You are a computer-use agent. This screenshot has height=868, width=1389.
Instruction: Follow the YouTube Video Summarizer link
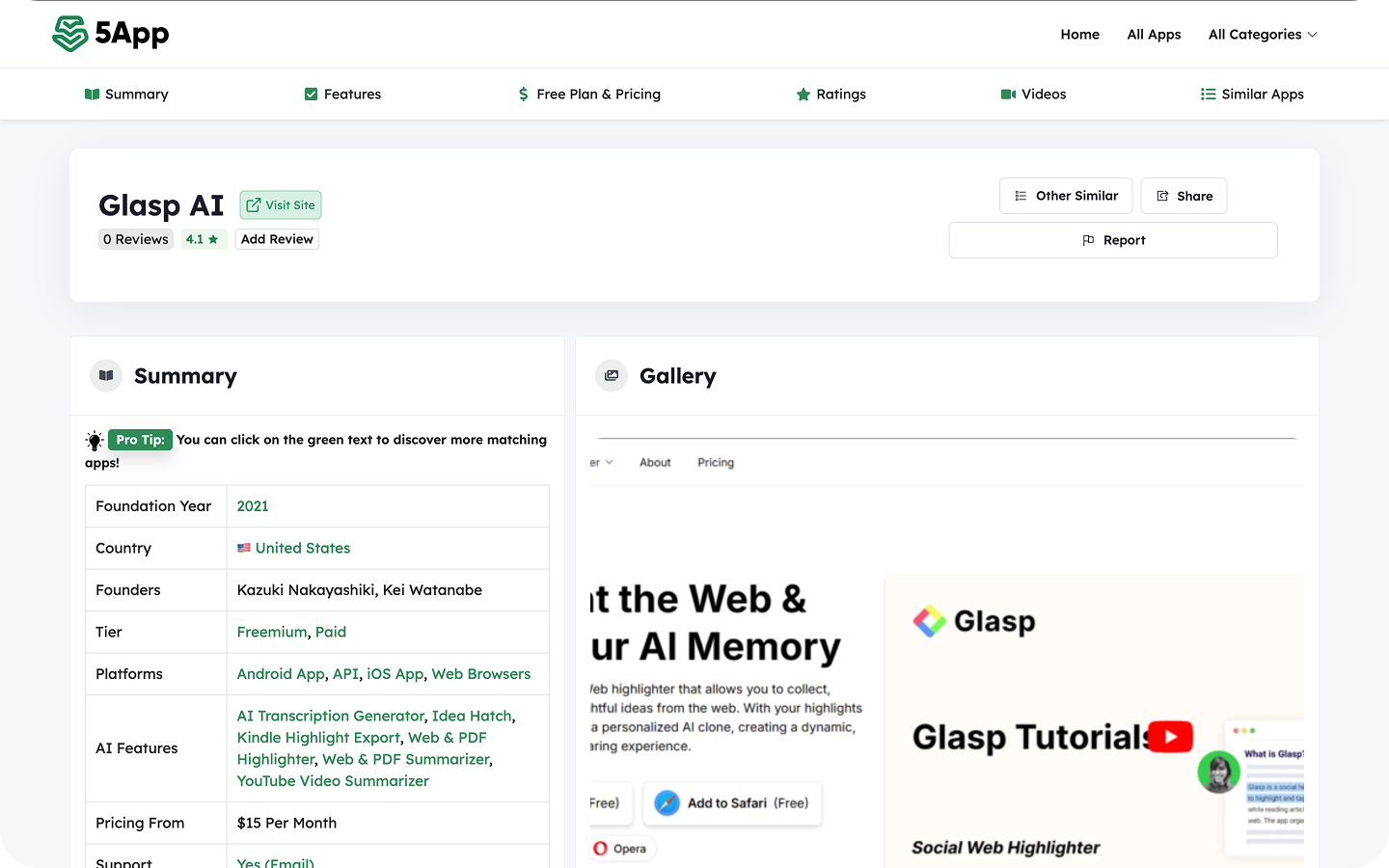(x=333, y=781)
